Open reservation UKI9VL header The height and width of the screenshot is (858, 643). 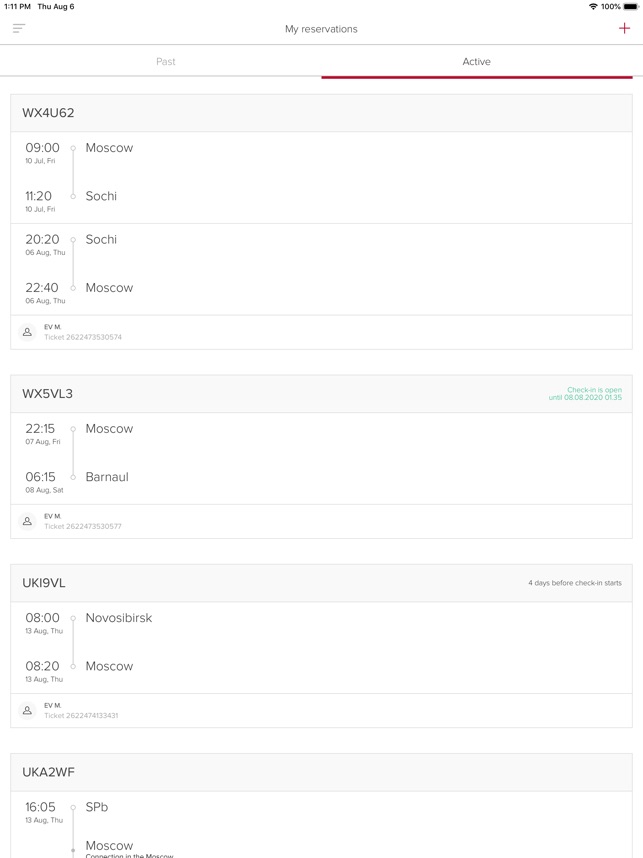click(x=321, y=583)
